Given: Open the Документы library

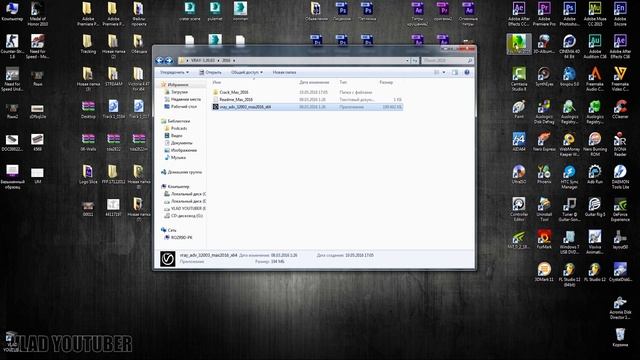Looking at the screenshot, I should click(181, 143).
